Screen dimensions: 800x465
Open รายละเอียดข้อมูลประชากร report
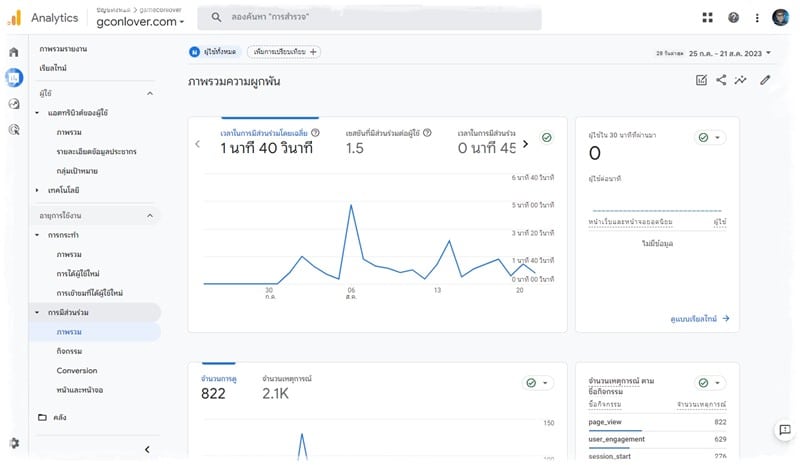96,152
